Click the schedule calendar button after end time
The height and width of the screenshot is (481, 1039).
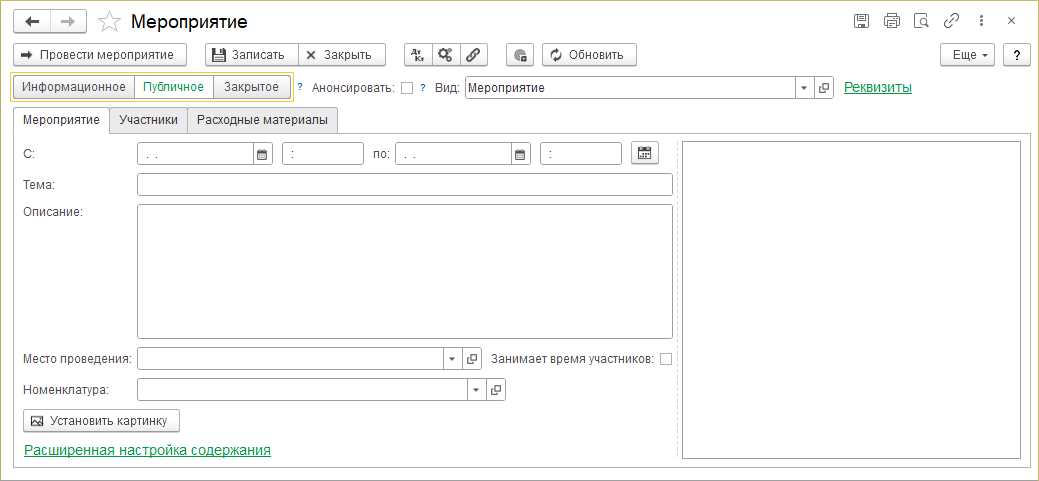(645, 154)
